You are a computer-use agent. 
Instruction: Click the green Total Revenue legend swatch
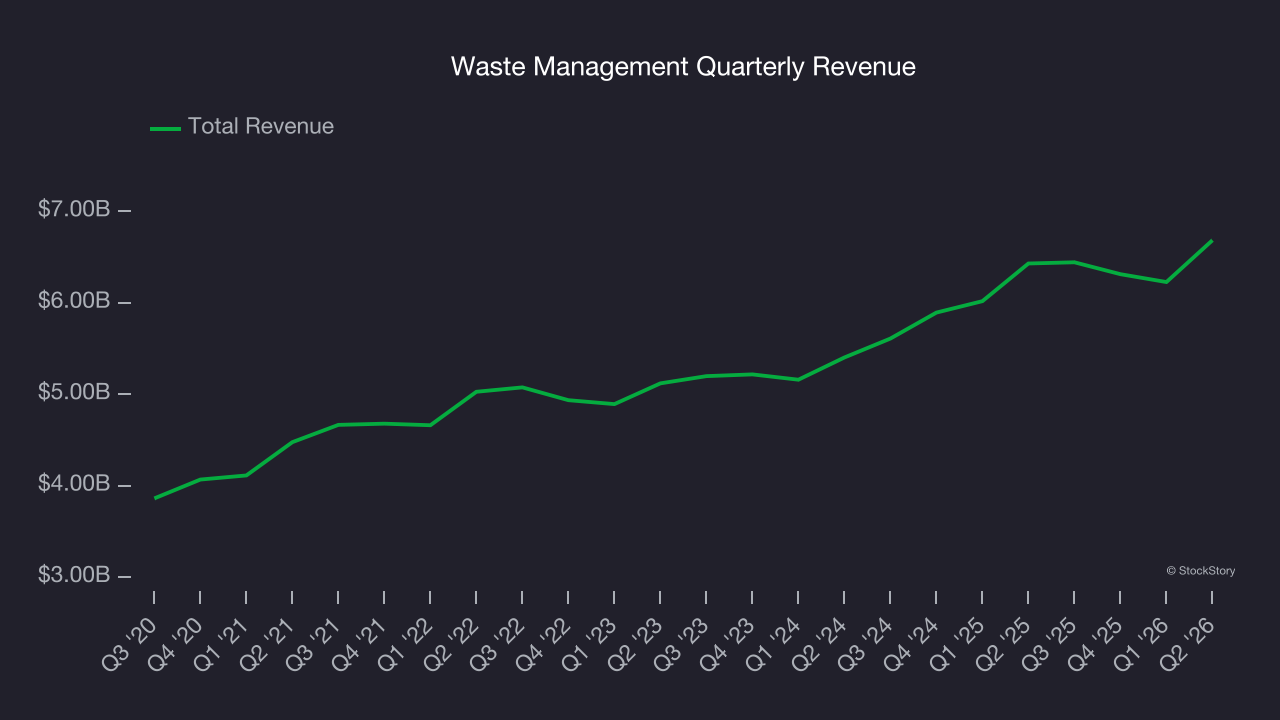click(165, 128)
